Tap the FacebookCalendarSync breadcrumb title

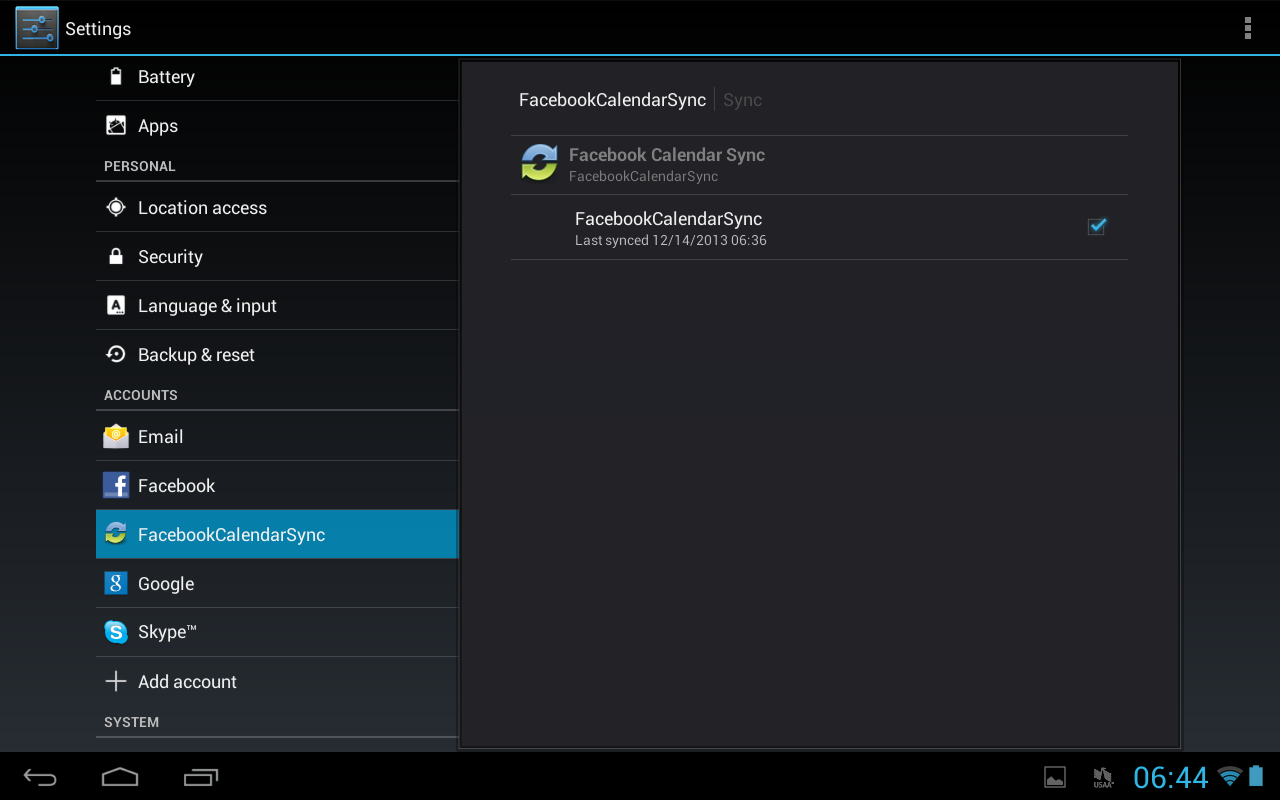pos(612,99)
